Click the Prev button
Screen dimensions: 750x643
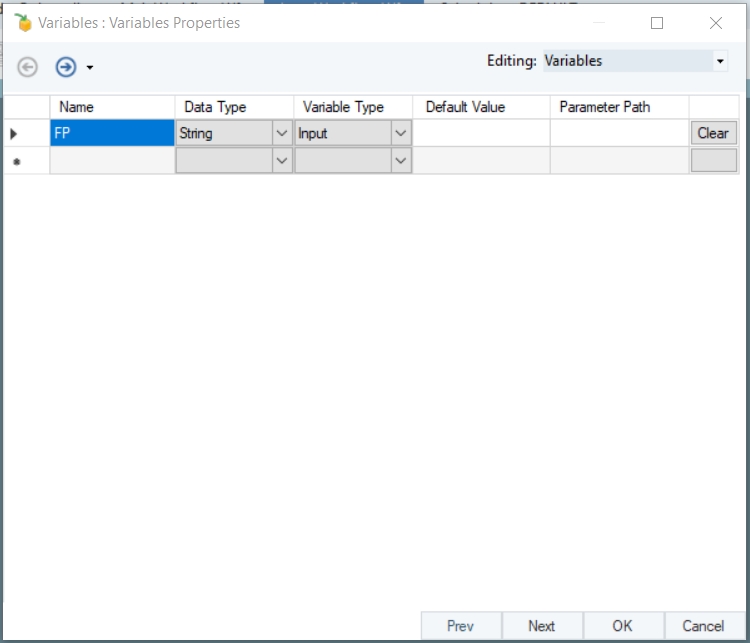[x=460, y=626]
